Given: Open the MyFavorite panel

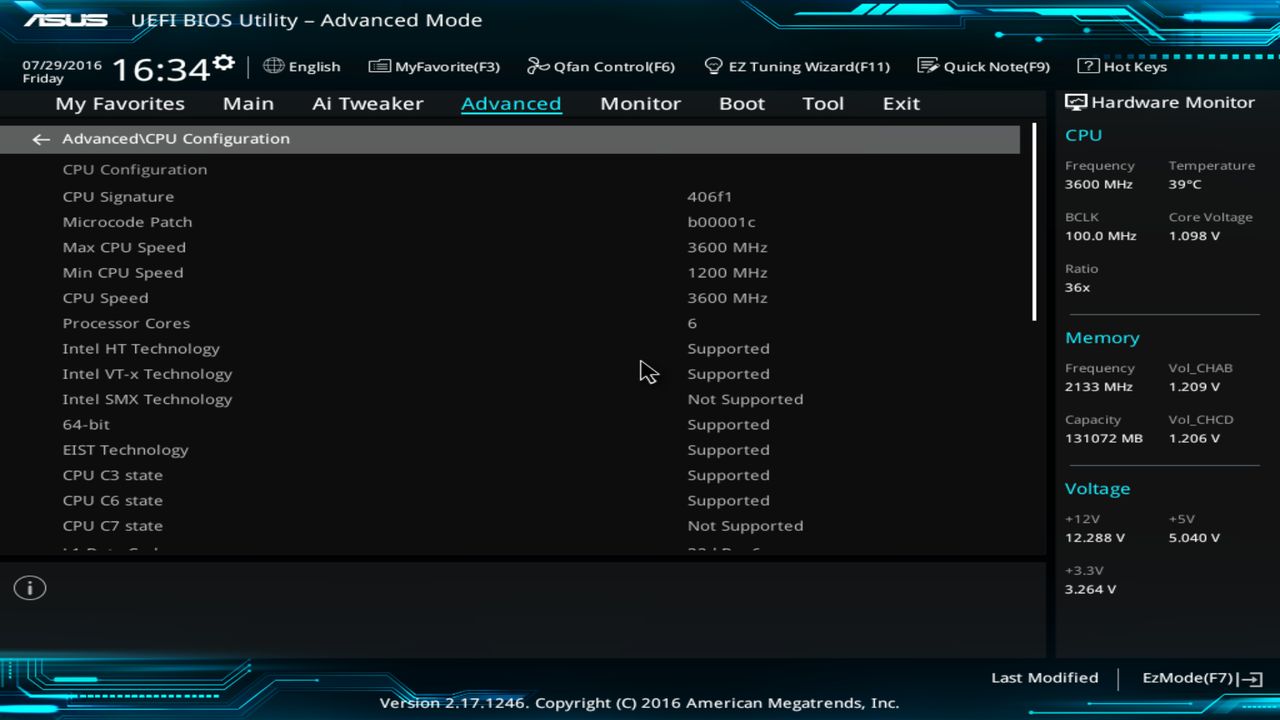Looking at the screenshot, I should [x=434, y=66].
